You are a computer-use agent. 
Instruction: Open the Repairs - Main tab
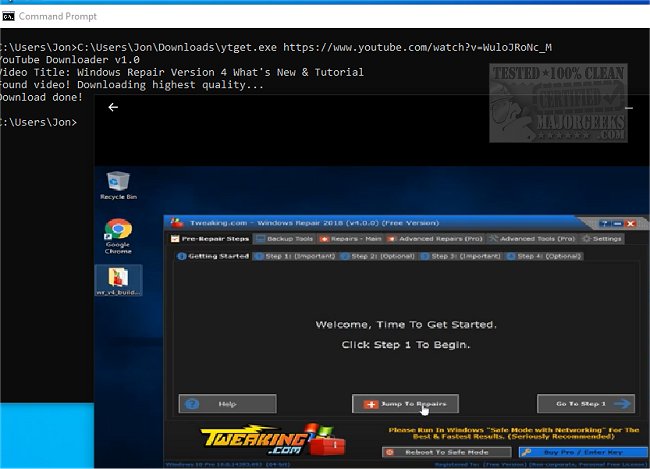tap(351, 239)
